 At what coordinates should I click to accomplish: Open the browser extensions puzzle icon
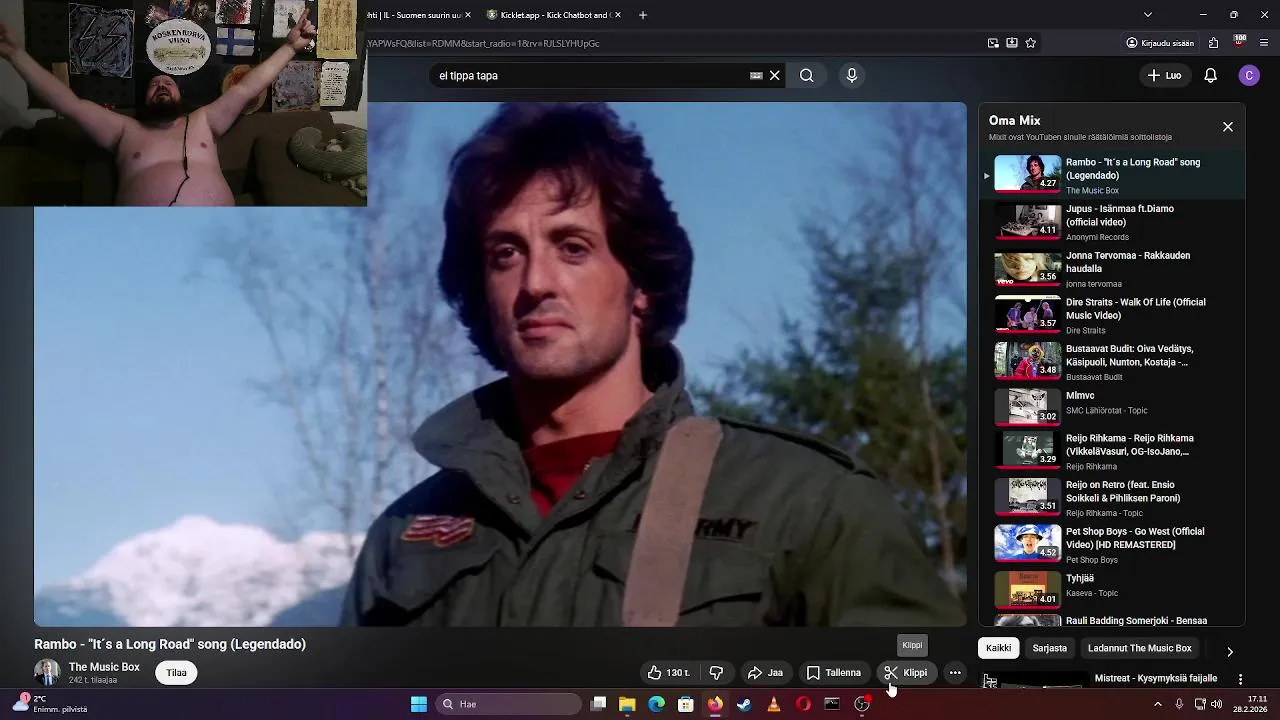point(1213,43)
